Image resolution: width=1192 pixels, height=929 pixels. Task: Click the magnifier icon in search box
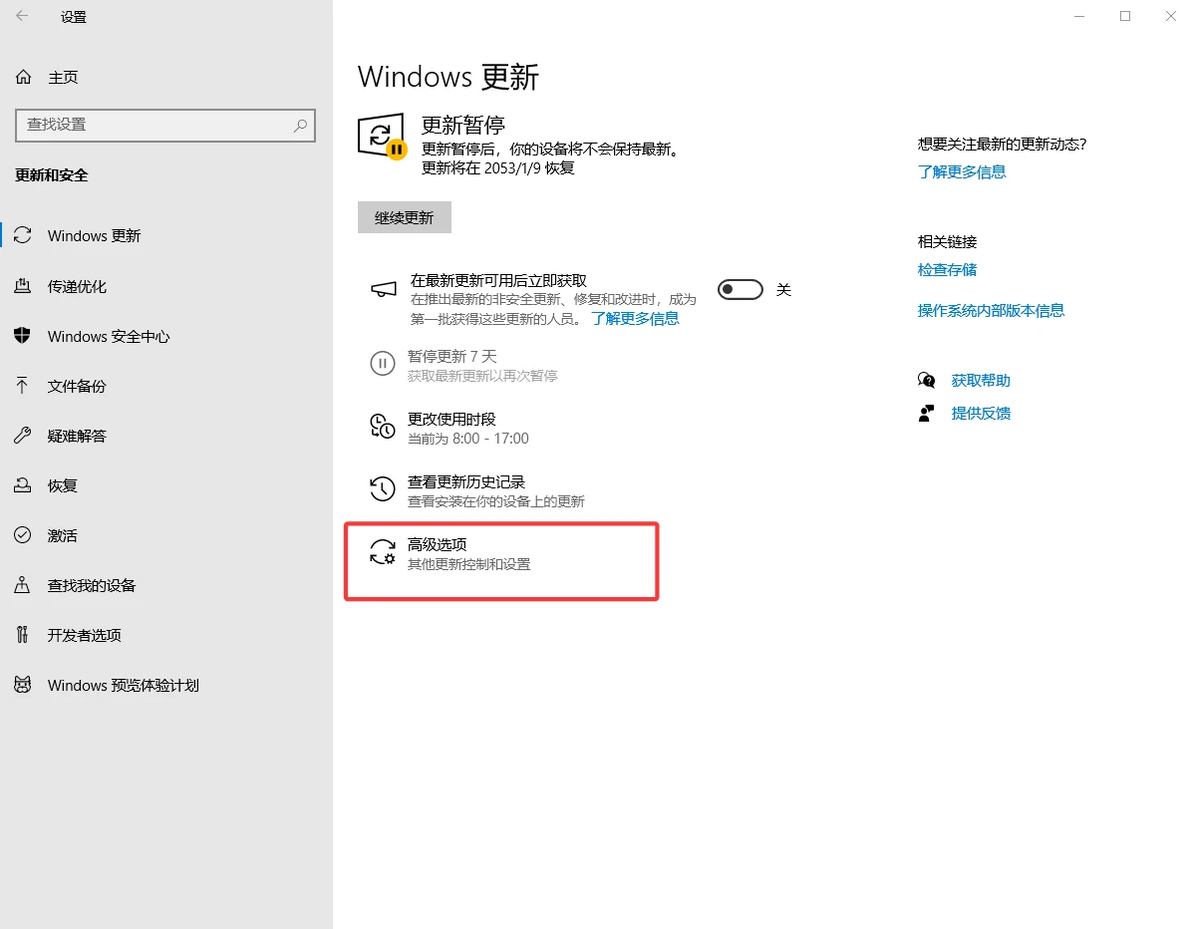click(300, 125)
